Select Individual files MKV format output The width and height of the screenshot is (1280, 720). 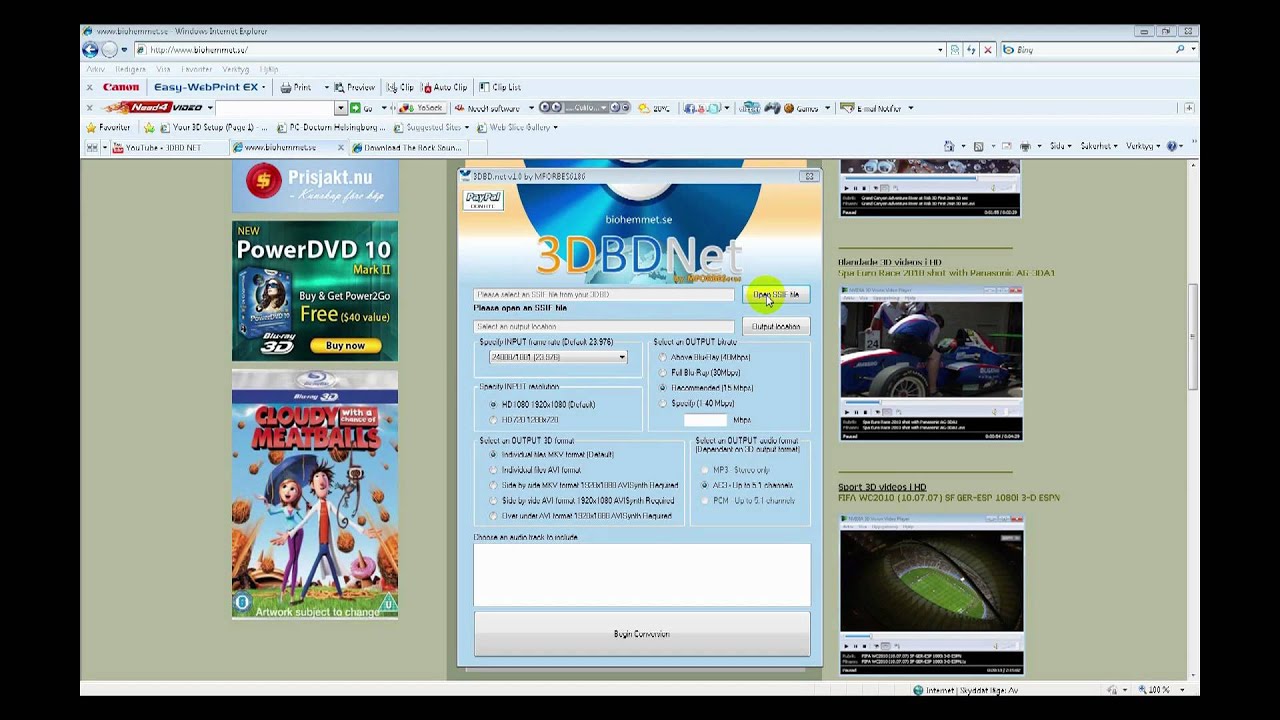click(x=493, y=454)
